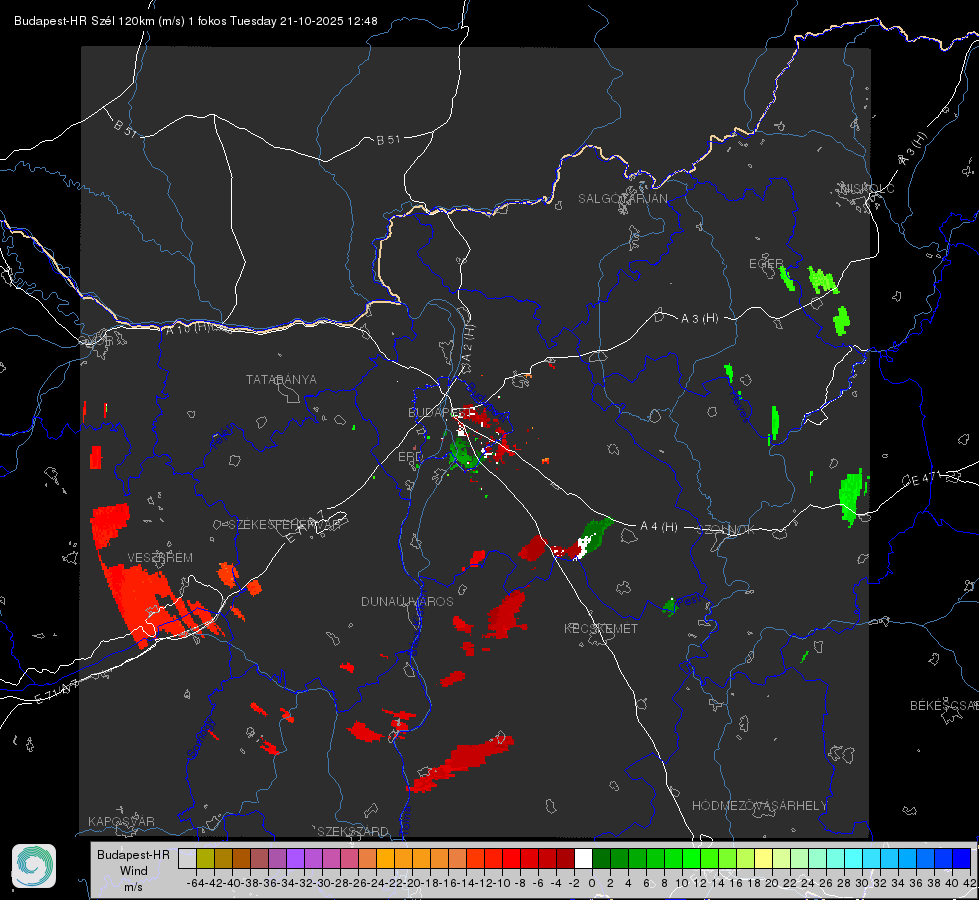Screen dimensions: 979x900
Task: Pick the yellow swatch between 18 and 20
Action: (x=763, y=858)
